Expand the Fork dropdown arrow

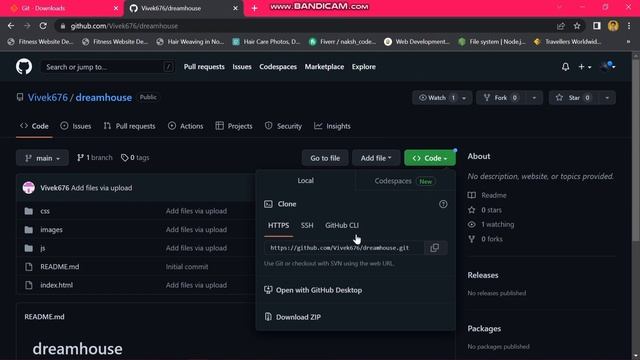click(x=534, y=98)
